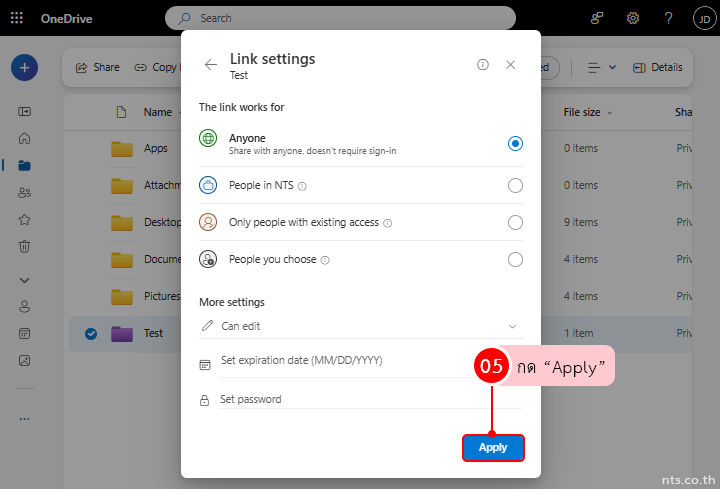Open the photo icon in sidebar
The height and width of the screenshot is (489, 720).
pyautogui.click(x=24, y=360)
